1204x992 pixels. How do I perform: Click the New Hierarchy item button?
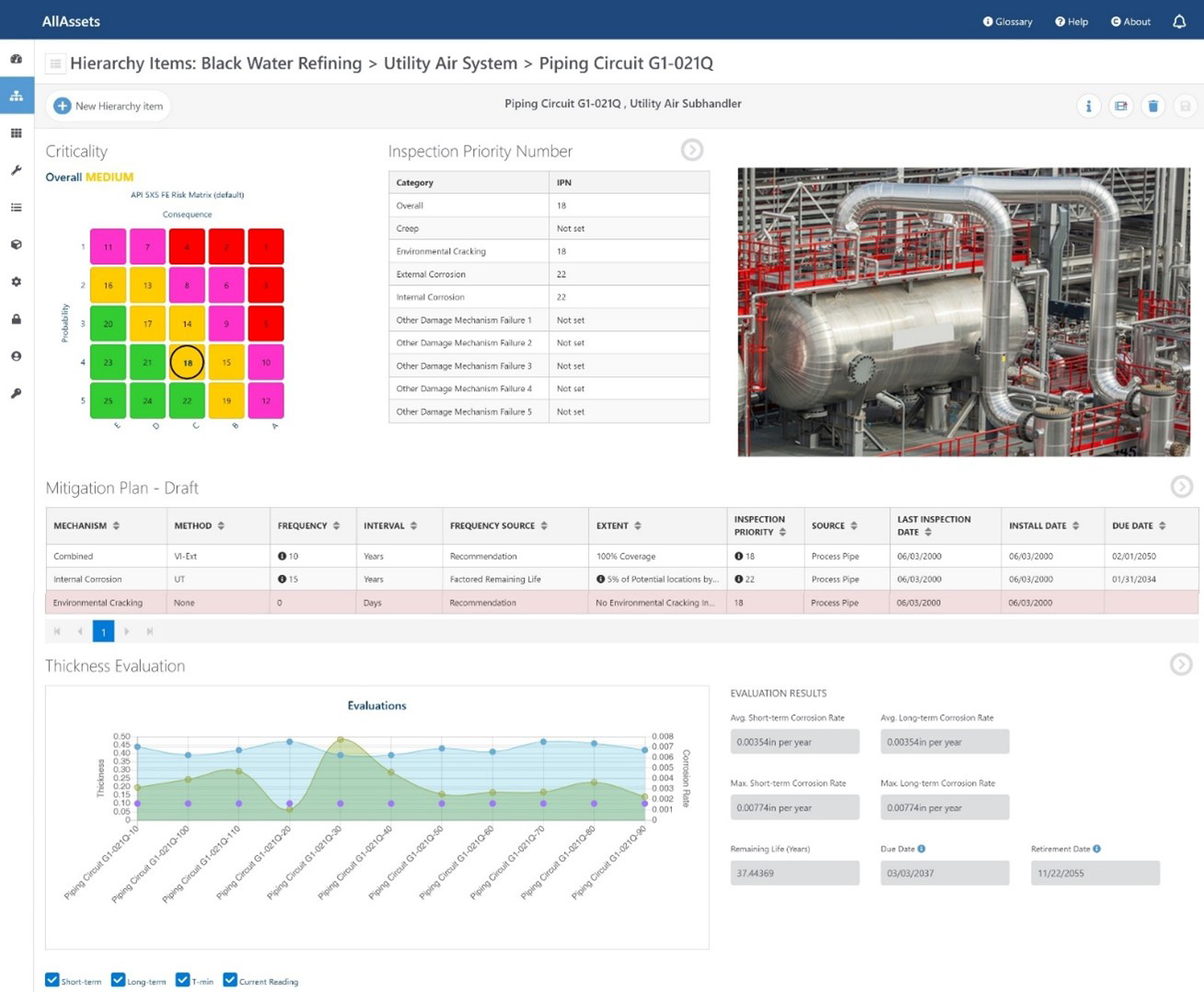coord(108,105)
